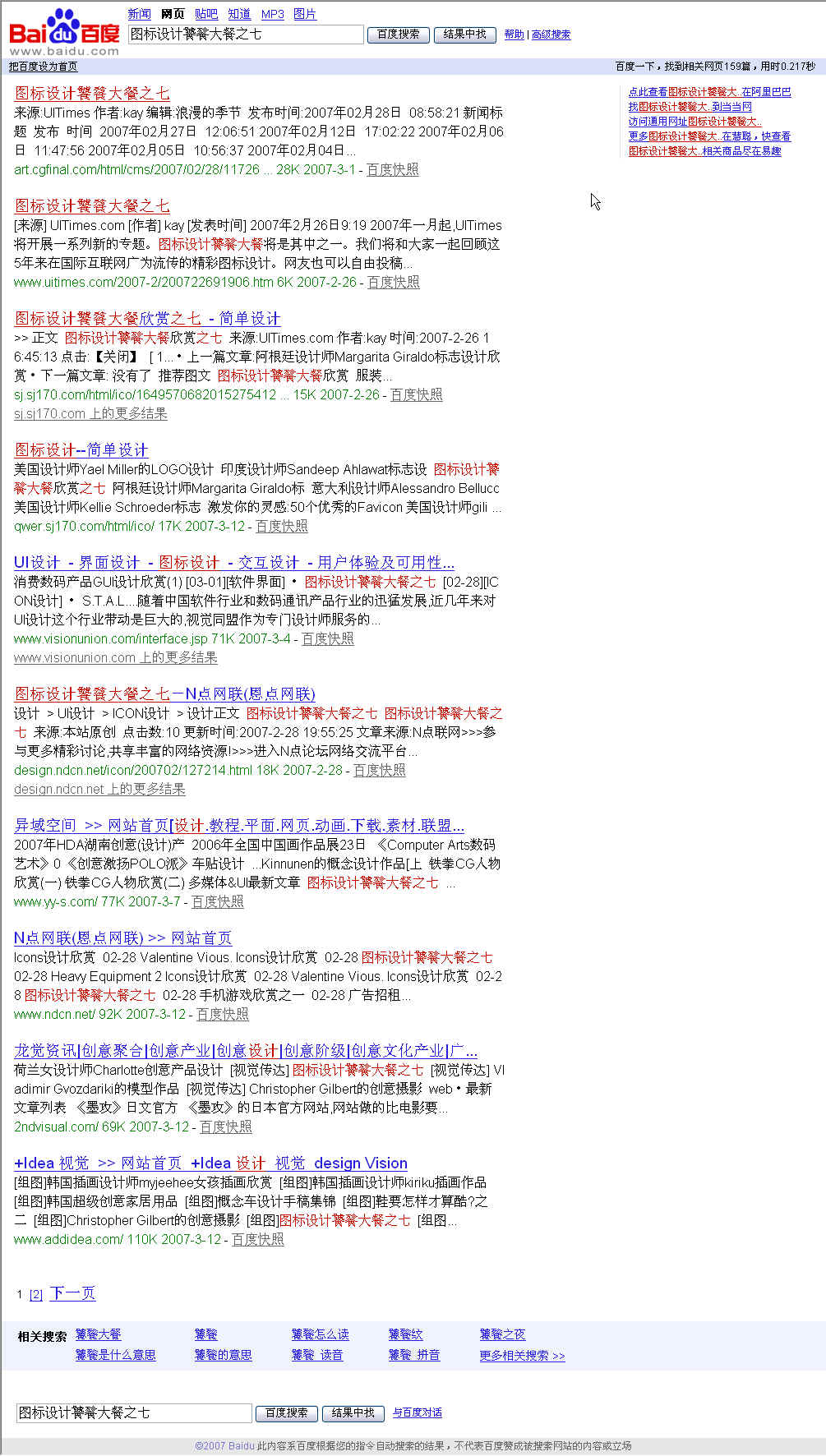This screenshot has width=826, height=1456.
Task: Open 高级搜索 link
Action: (x=551, y=35)
